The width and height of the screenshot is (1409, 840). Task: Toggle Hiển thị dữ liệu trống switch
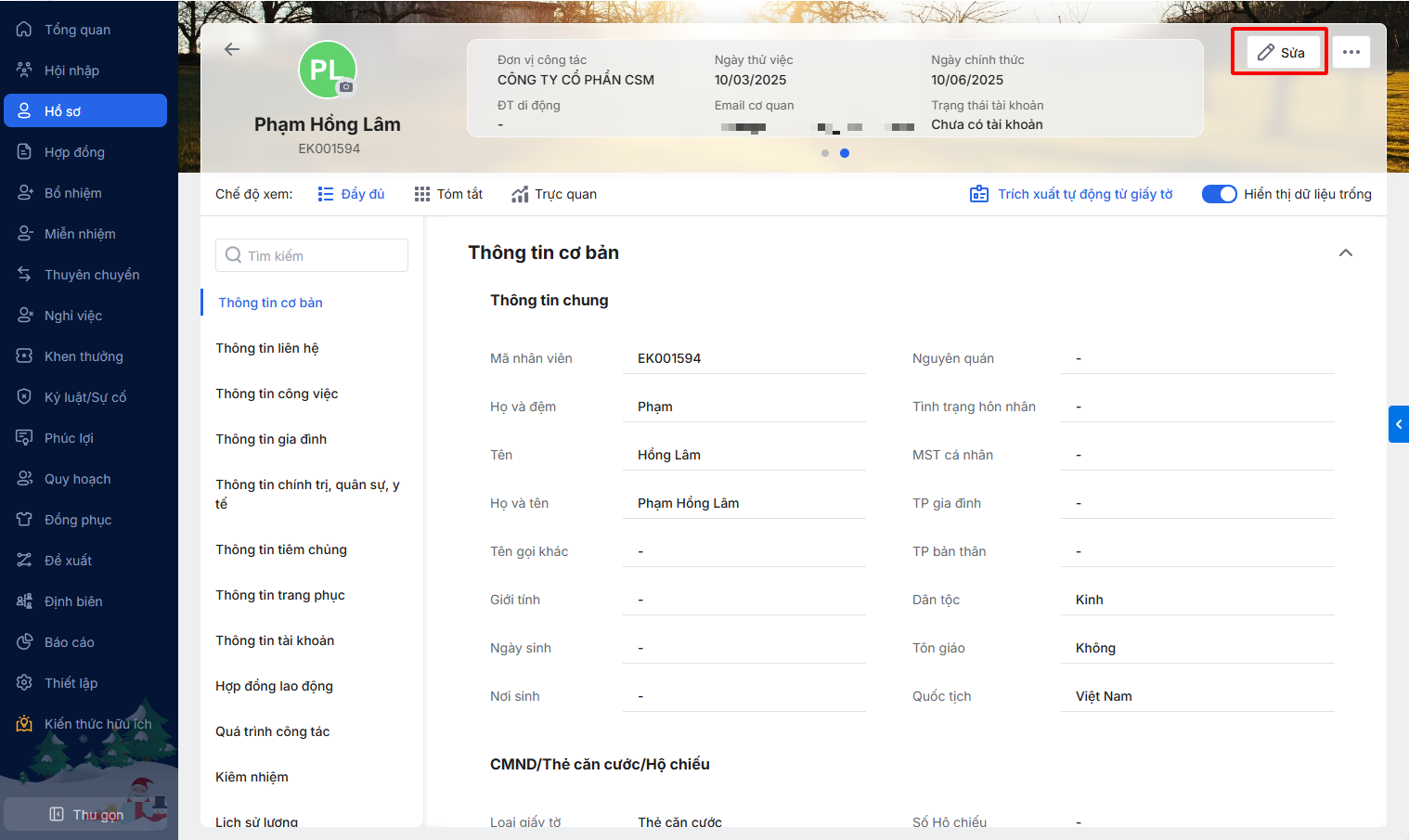click(x=1220, y=194)
